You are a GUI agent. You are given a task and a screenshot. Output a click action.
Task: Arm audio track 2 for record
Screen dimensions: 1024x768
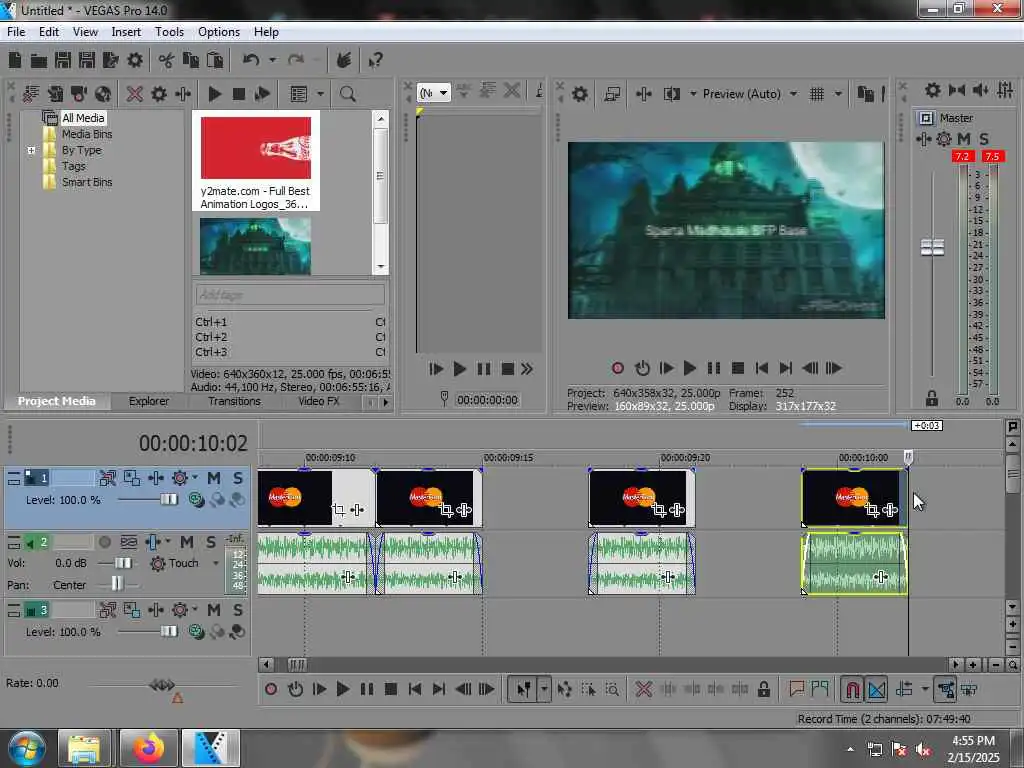click(x=104, y=542)
